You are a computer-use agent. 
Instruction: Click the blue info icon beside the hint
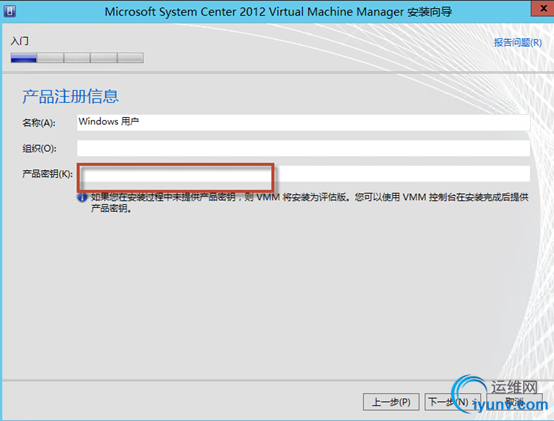[82, 197]
